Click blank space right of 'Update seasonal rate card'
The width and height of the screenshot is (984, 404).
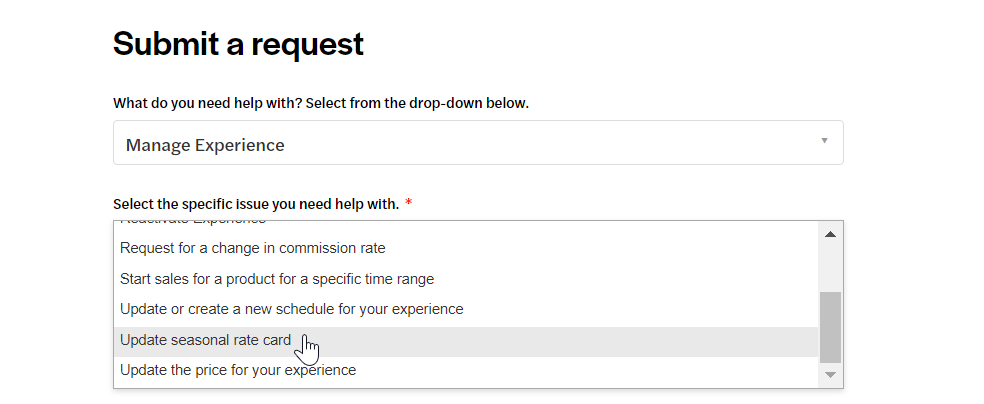click(565, 341)
